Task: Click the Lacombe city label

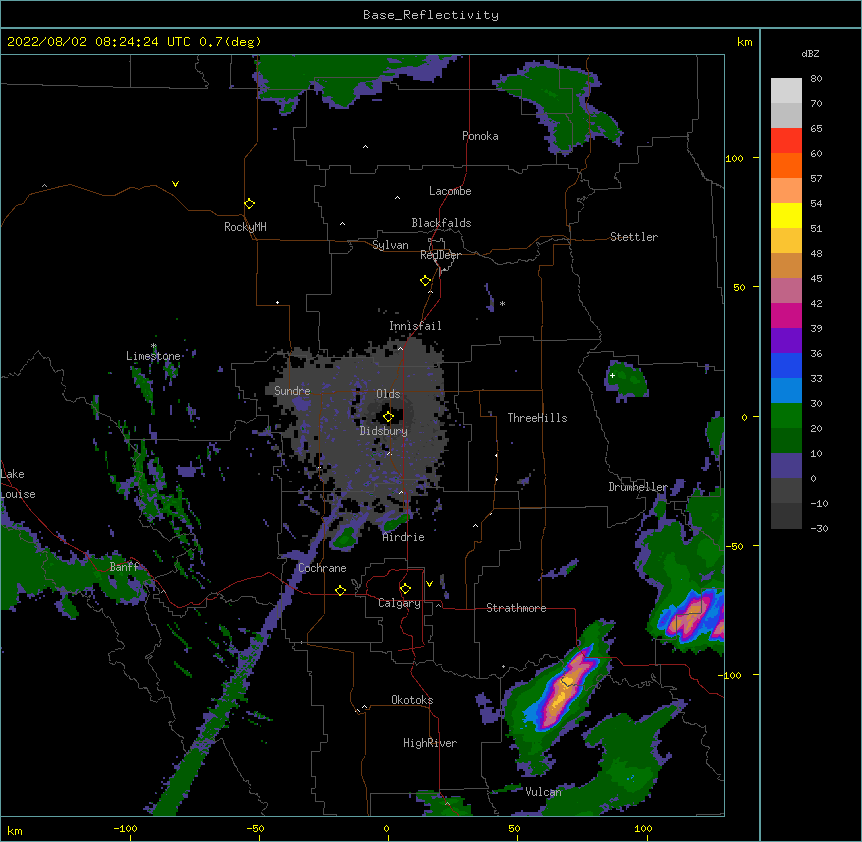Action: click(450, 191)
